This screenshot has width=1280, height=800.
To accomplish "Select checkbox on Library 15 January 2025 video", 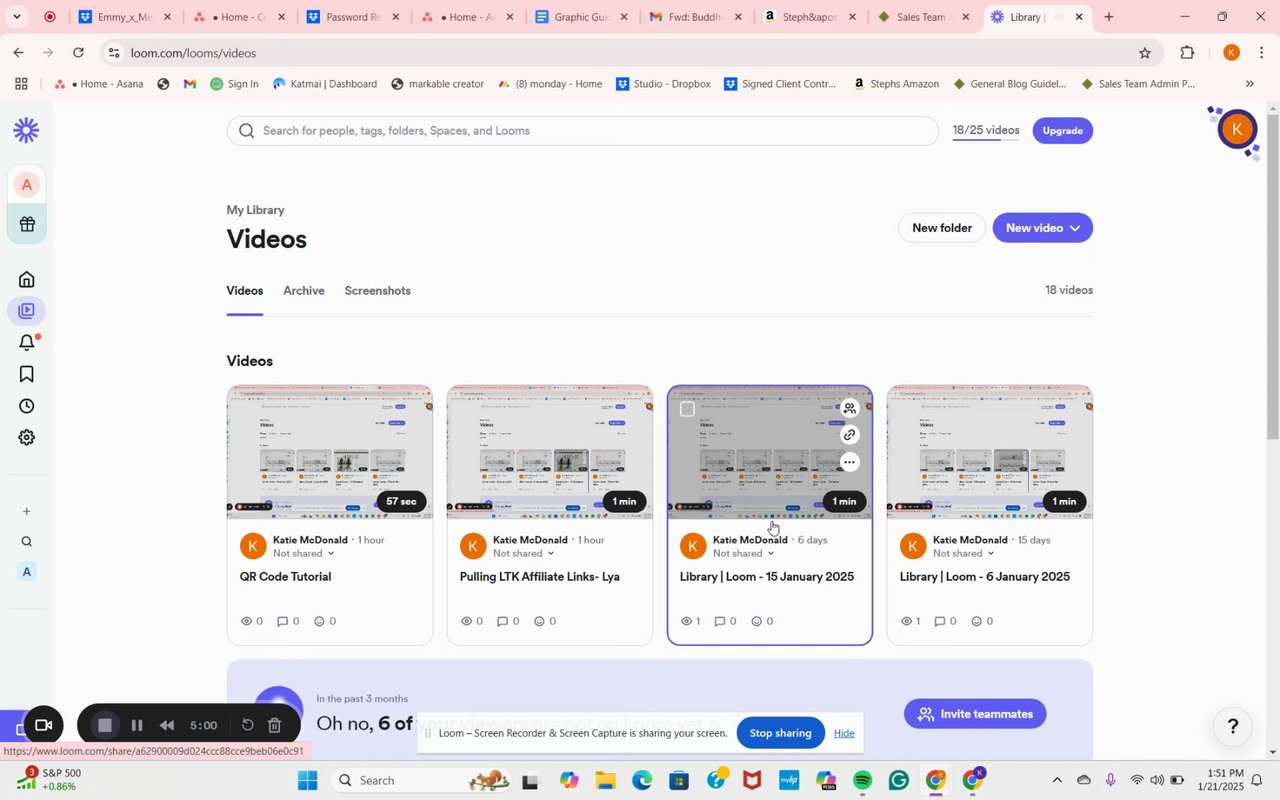I will (687, 409).
